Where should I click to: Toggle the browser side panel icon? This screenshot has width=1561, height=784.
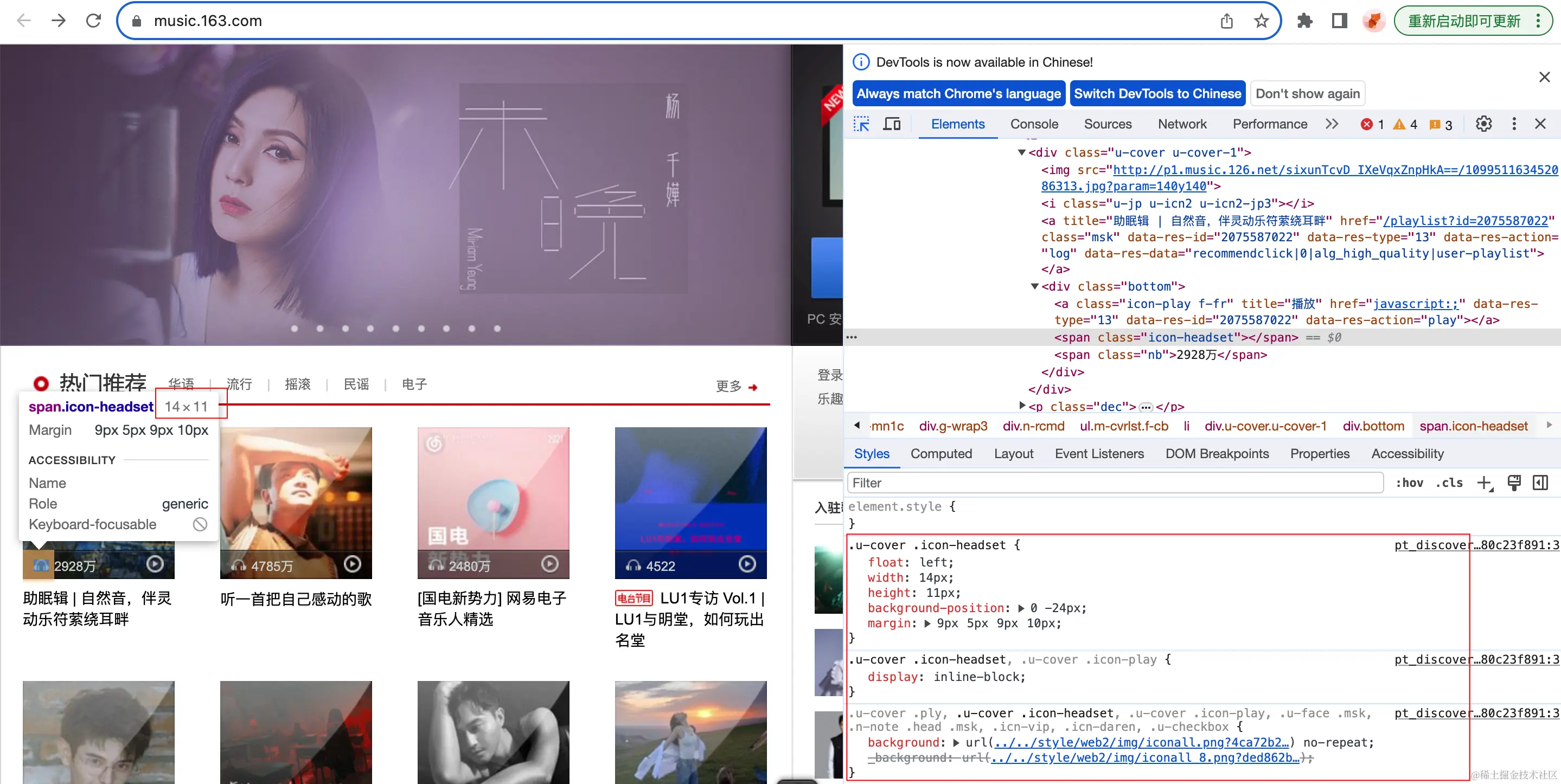[x=1339, y=21]
